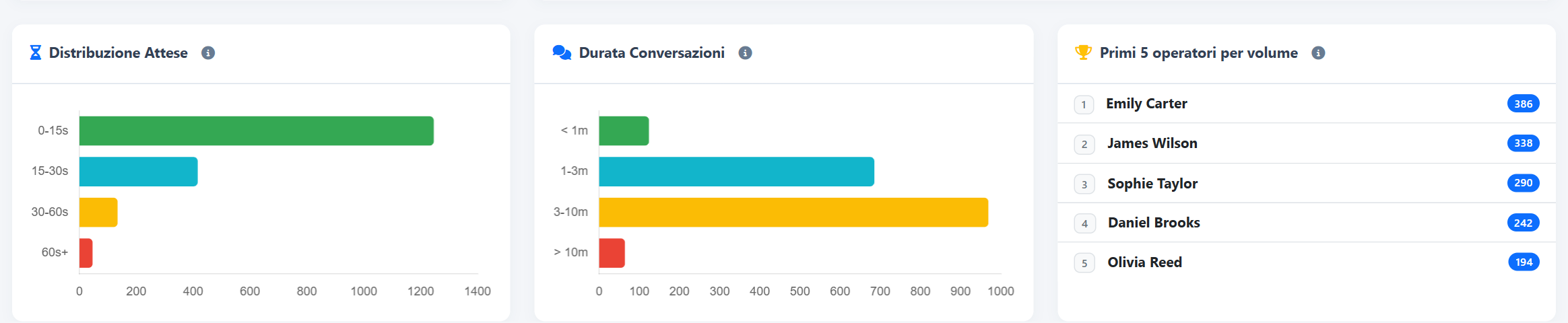Click the teal 1-3m conversation duration bar
Image resolution: width=1568 pixels, height=323 pixels.
pyautogui.click(x=736, y=172)
